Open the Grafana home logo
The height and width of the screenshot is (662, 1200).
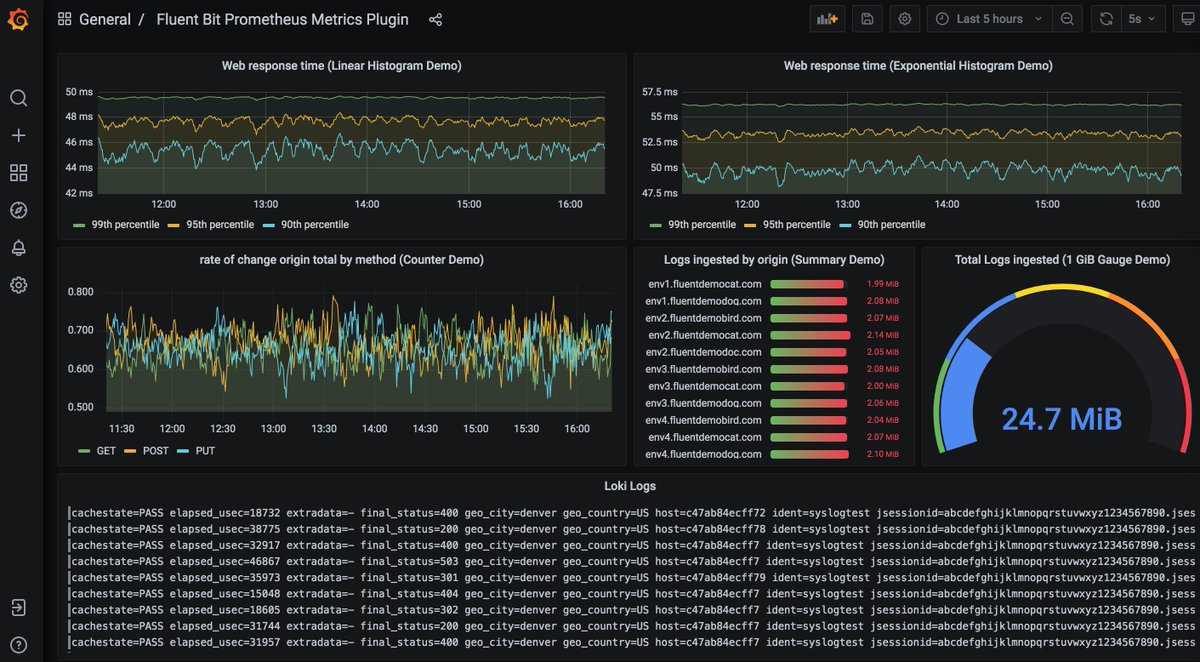click(18, 18)
